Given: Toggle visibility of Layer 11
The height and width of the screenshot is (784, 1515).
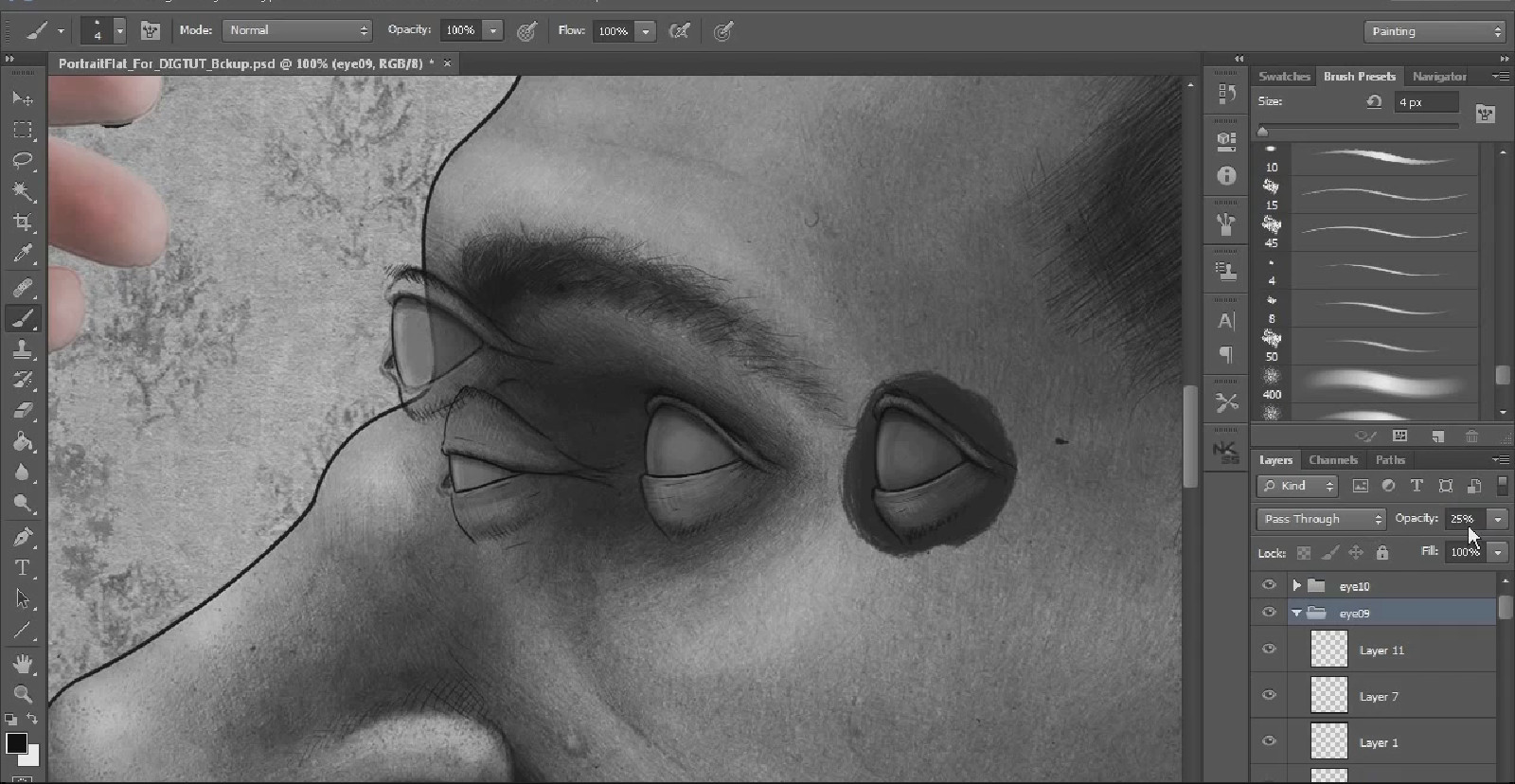Looking at the screenshot, I should (1269, 649).
